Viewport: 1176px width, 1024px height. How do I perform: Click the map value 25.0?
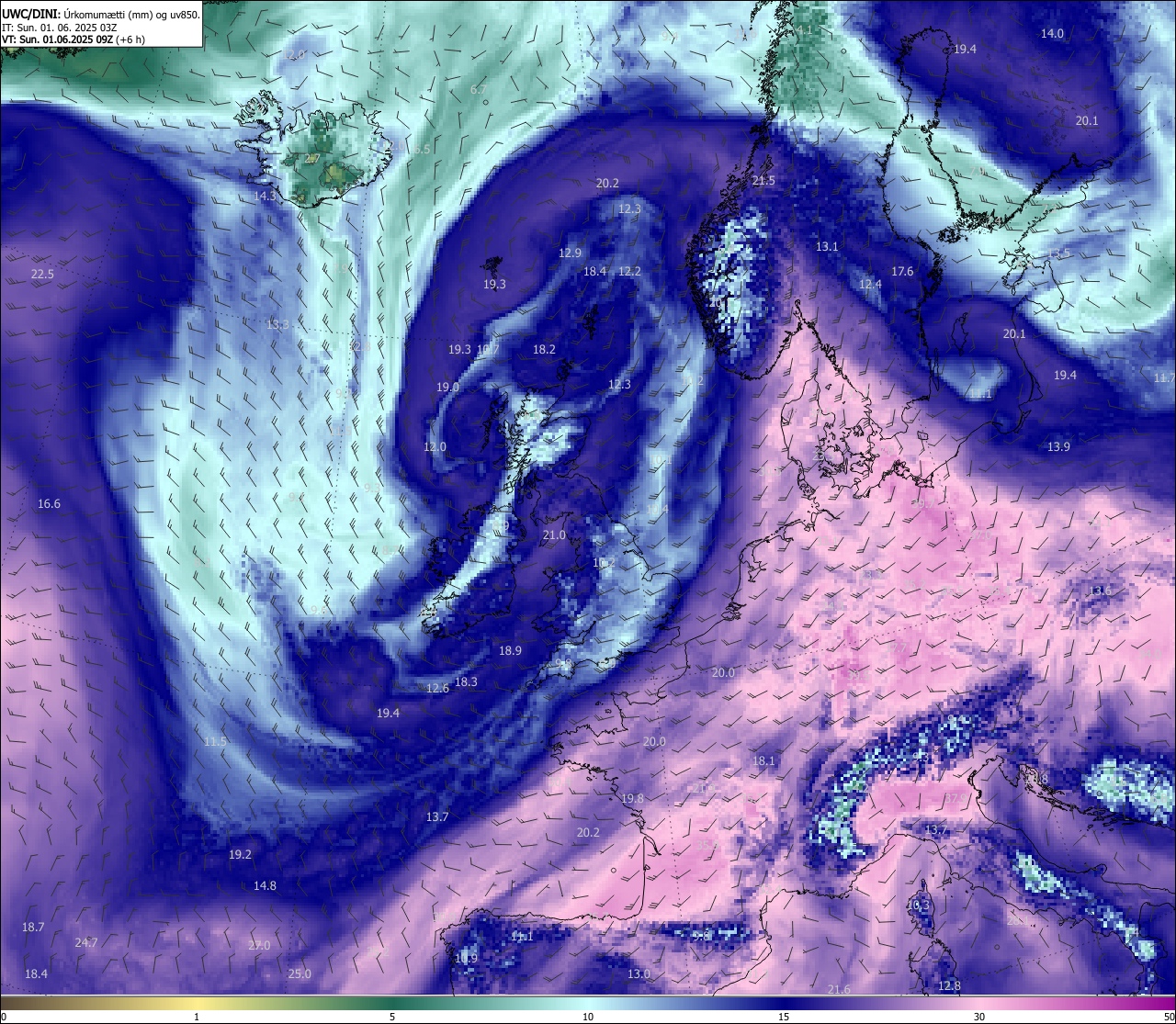point(300,974)
